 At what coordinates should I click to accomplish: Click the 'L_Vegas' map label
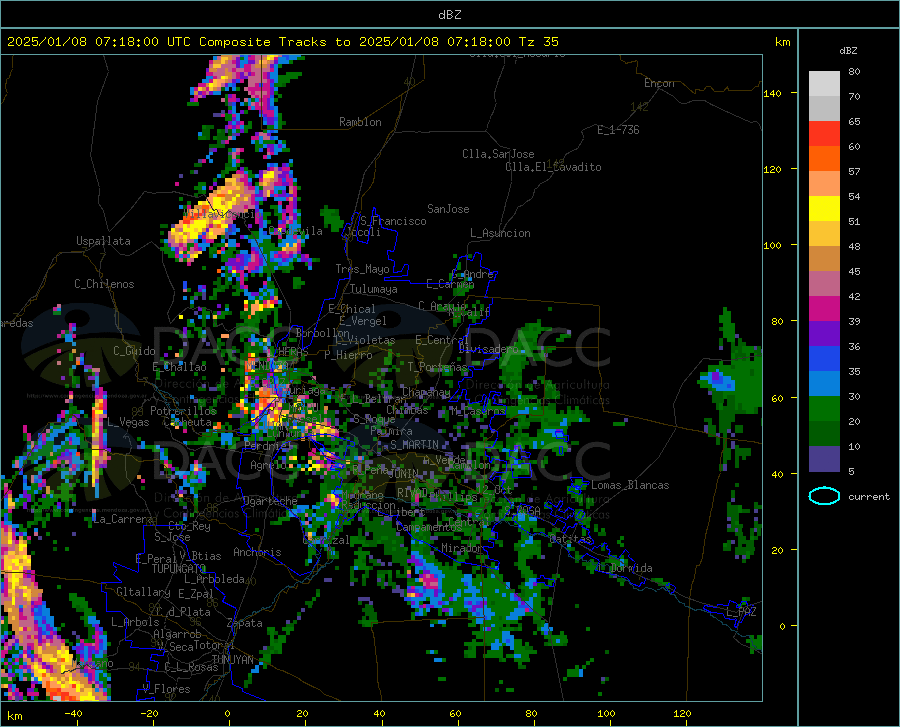(129, 422)
